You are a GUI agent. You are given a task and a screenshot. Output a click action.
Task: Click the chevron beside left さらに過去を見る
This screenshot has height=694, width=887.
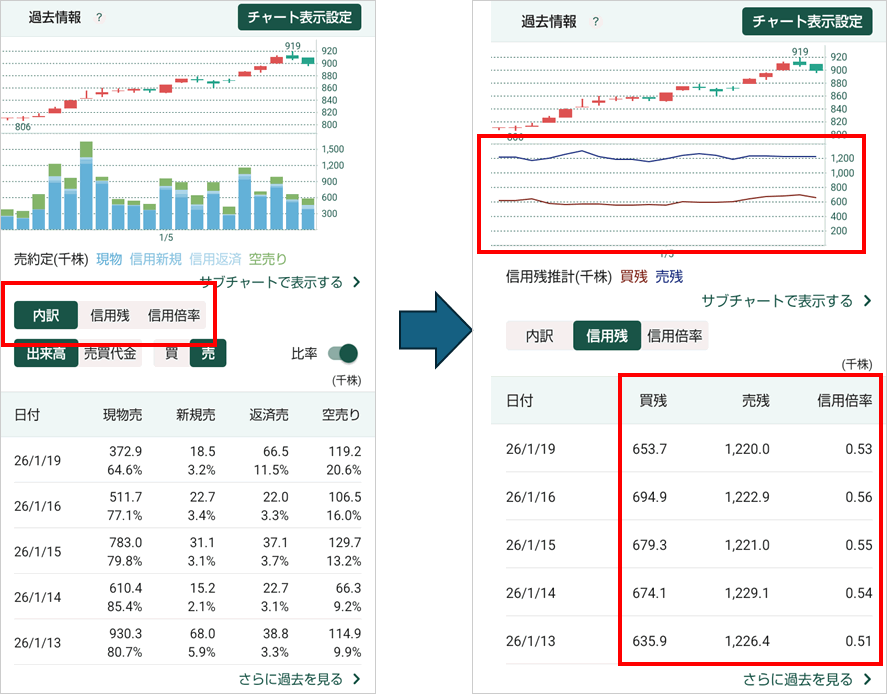tap(356, 680)
